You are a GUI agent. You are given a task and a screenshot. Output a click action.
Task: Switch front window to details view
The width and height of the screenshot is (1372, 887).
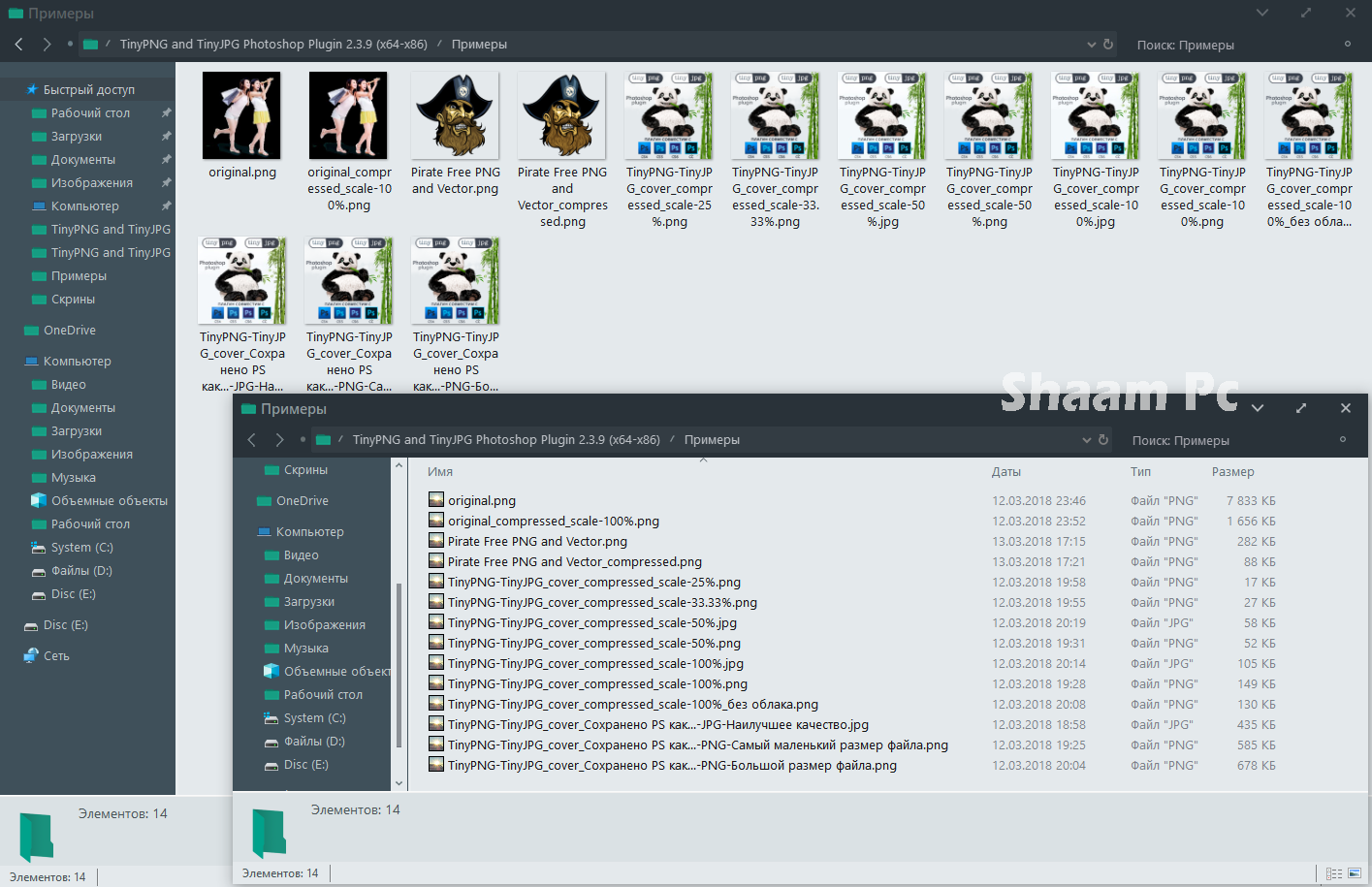click(1334, 873)
